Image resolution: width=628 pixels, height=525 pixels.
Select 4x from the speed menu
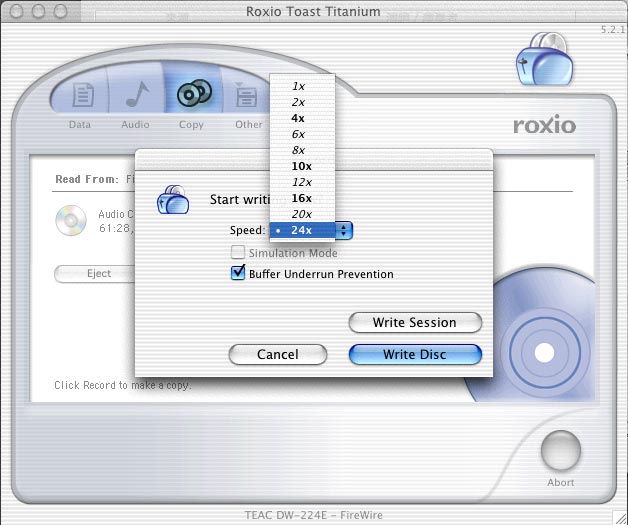(x=302, y=118)
